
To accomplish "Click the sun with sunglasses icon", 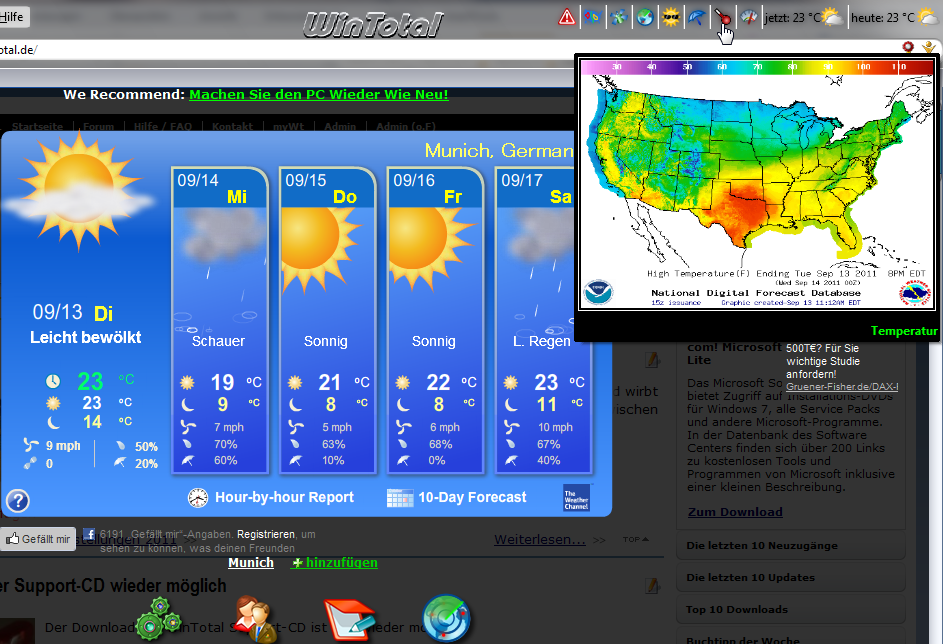I will 671,17.
